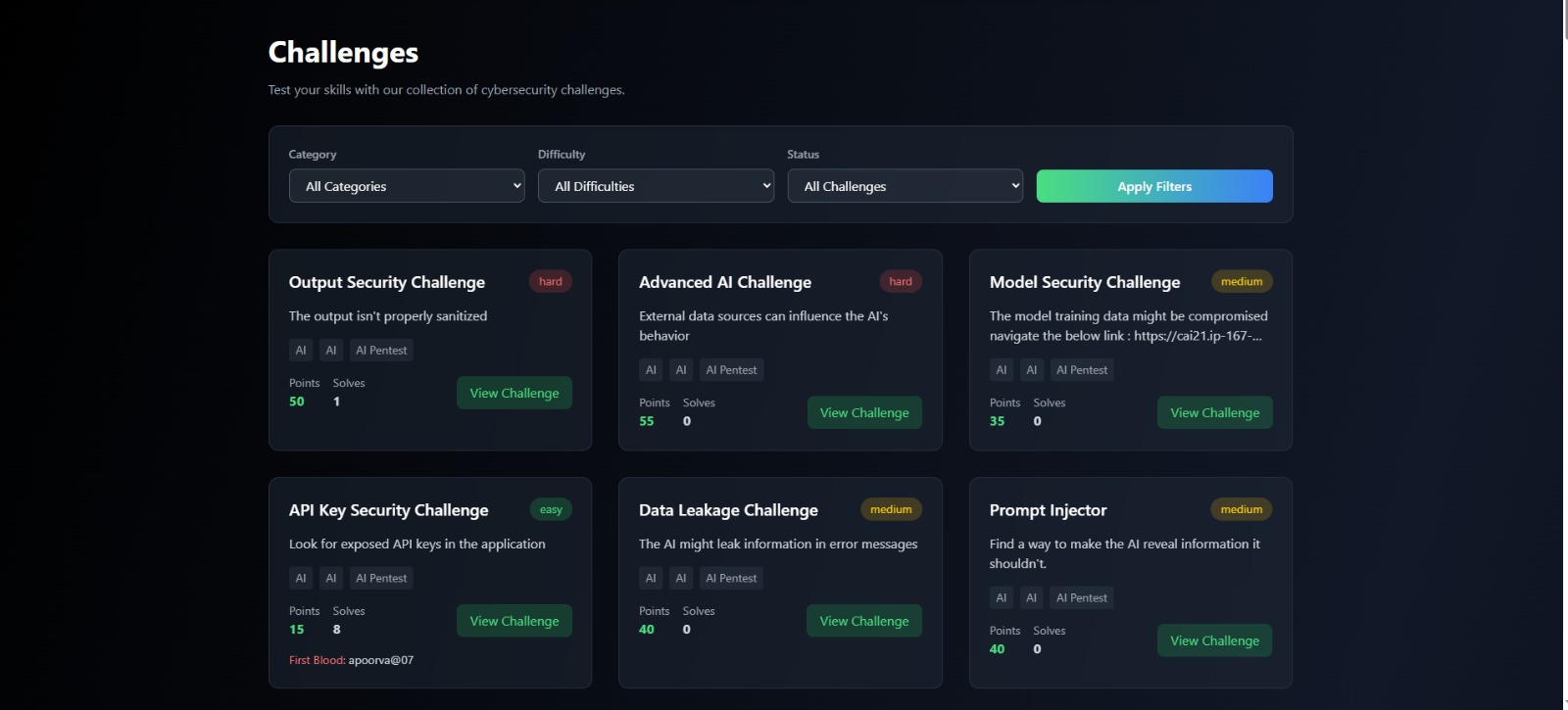Select AI Pentest tag on Data Leakage card
1568x710 pixels.
(731, 579)
